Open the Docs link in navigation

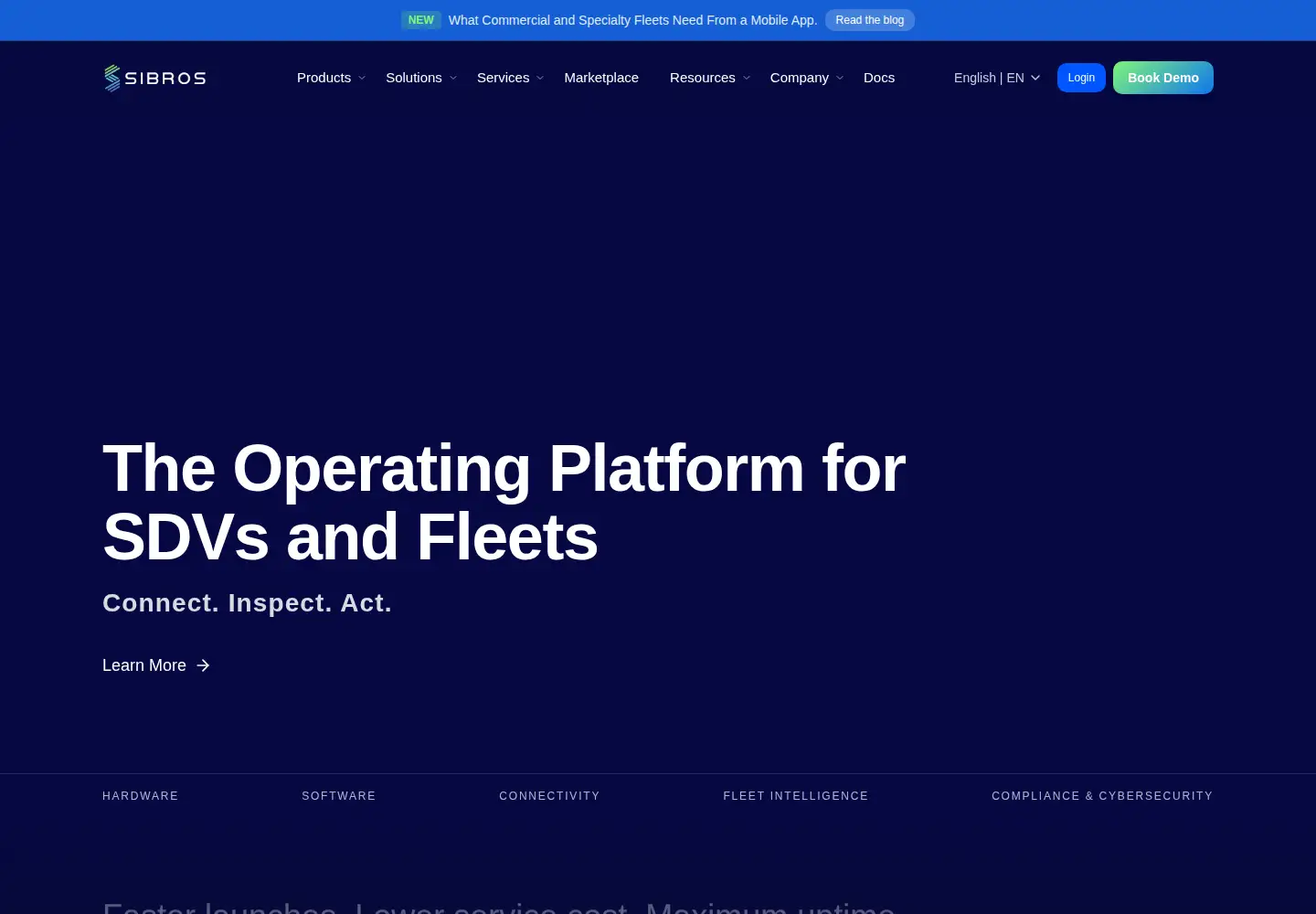879,78
